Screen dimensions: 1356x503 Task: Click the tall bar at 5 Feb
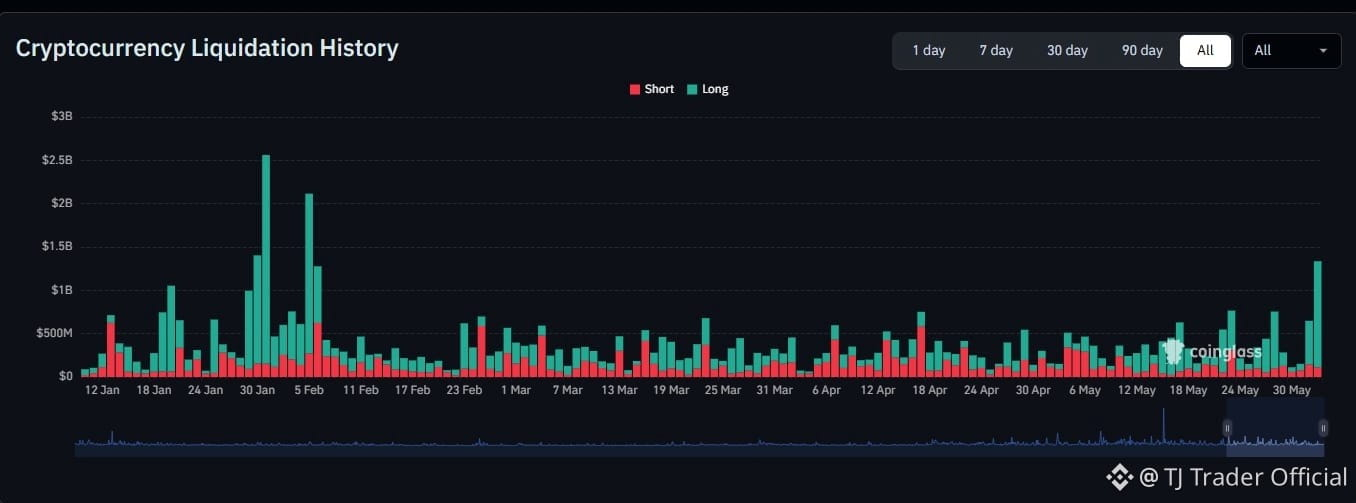click(309, 285)
